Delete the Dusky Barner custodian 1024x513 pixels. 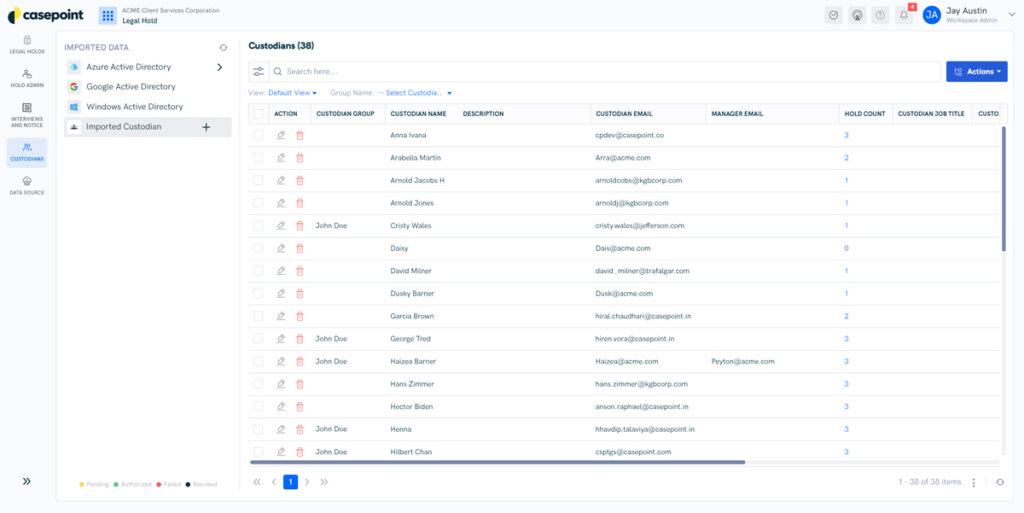(x=300, y=294)
